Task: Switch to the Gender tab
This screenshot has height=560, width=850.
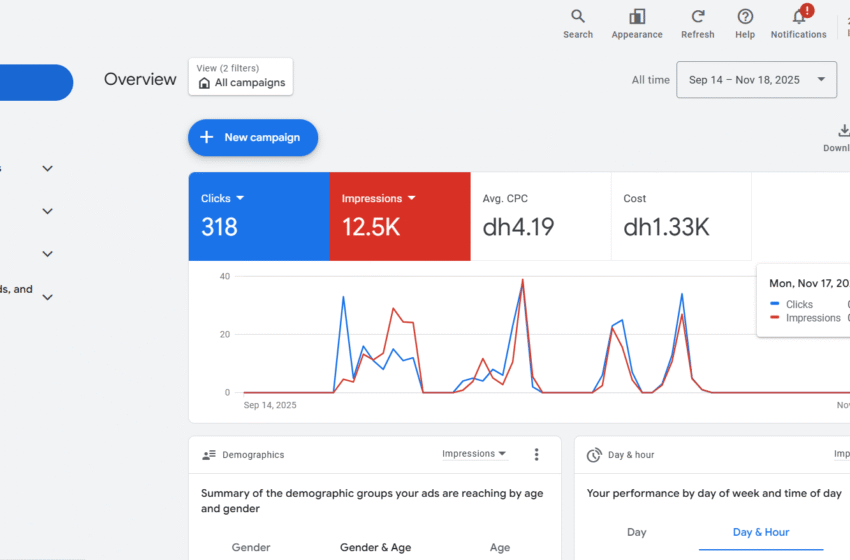Action: click(x=251, y=547)
